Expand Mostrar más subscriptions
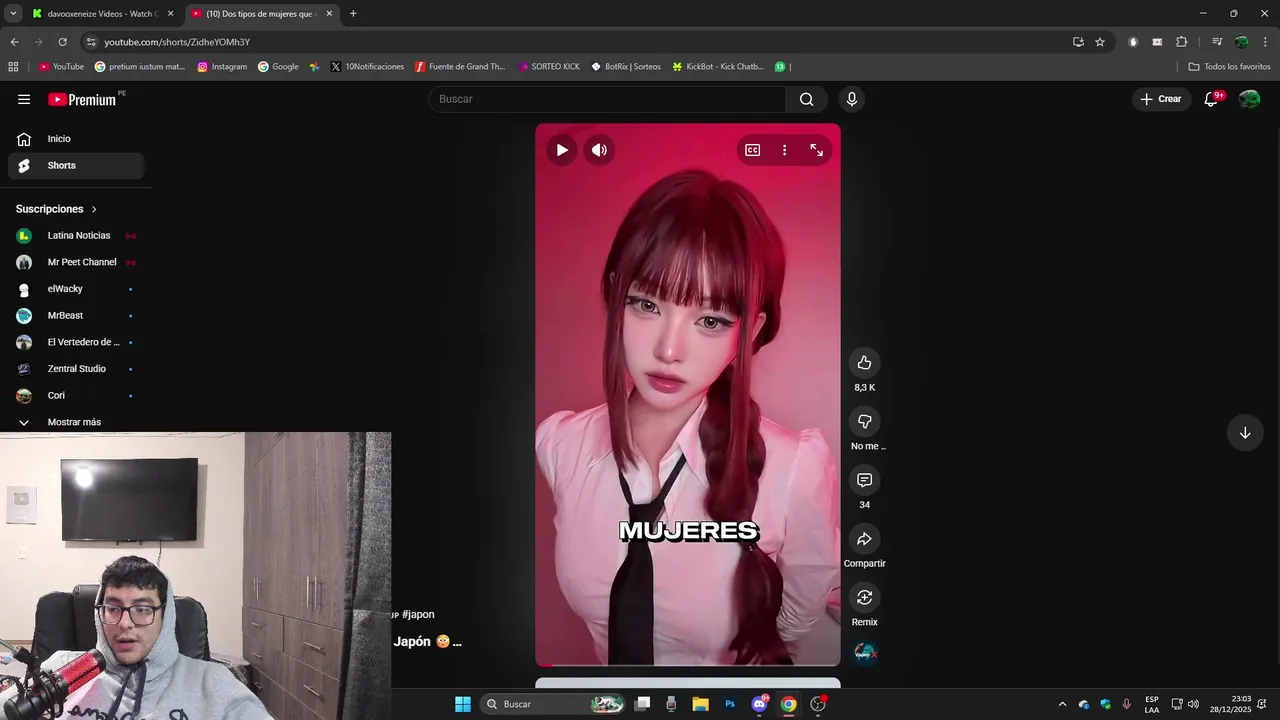 [x=76, y=422]
